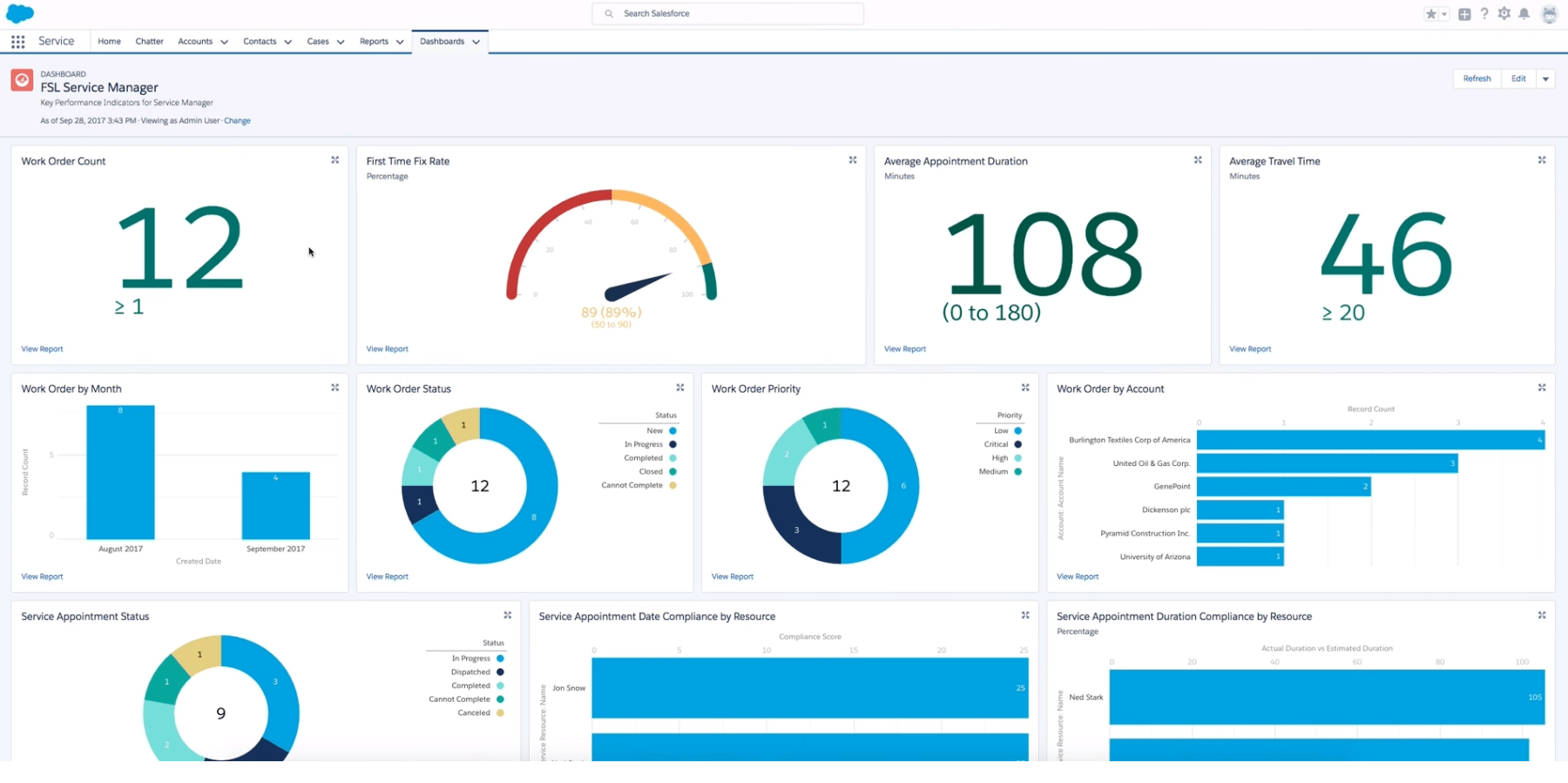1568x783 pixels.
Task: Open the dropdown arrow beside Edit
Action: coord(1545,79)
